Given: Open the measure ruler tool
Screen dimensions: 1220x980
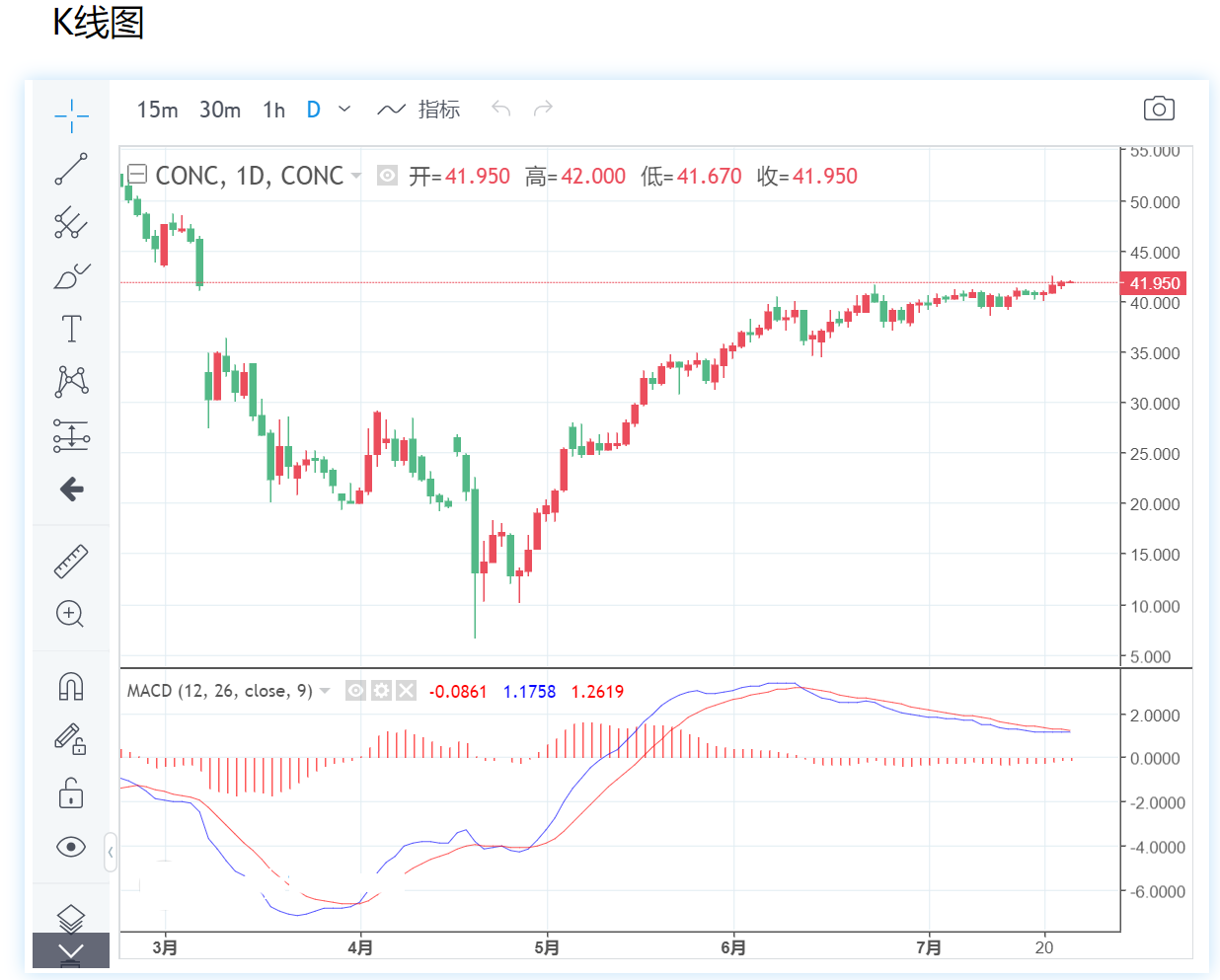Looking at the screenshot, I should pos(71,561).
